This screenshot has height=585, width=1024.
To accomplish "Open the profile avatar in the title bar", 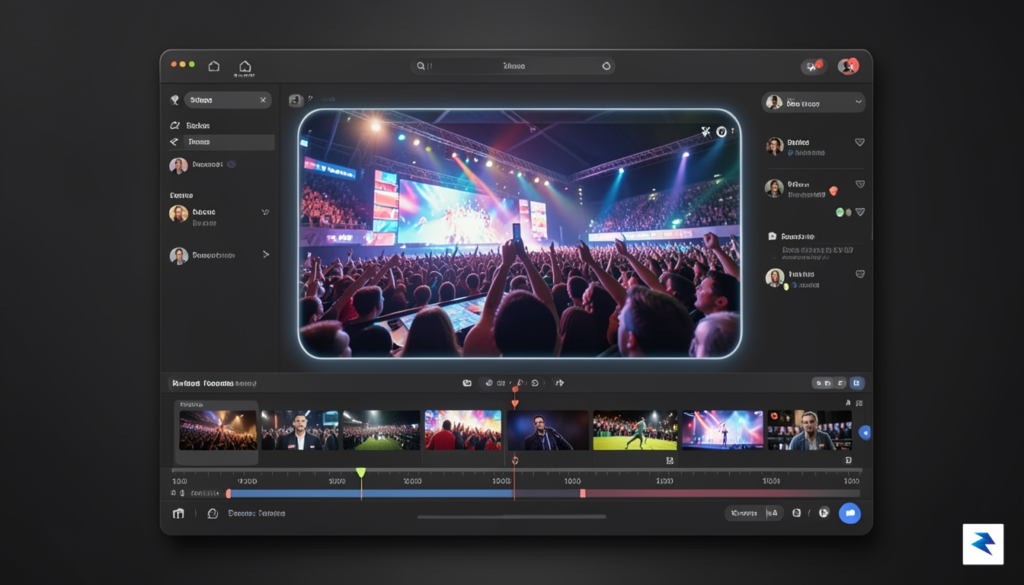I will tap(848, 66).
